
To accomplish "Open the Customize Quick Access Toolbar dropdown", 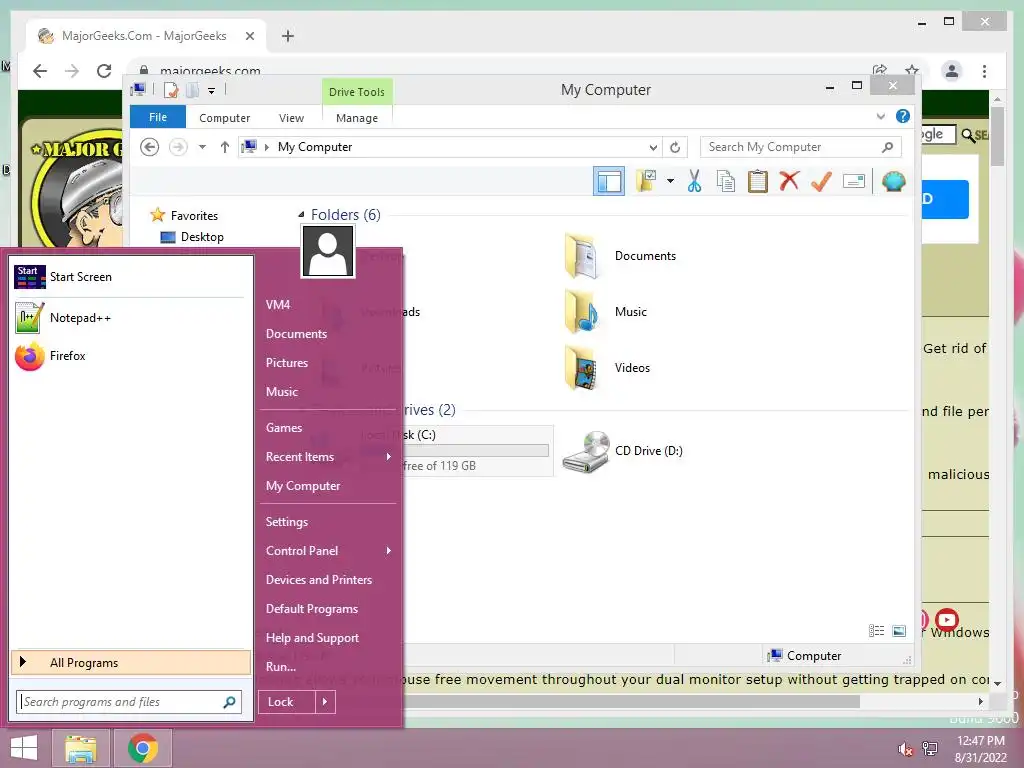I will pos(212,91).
